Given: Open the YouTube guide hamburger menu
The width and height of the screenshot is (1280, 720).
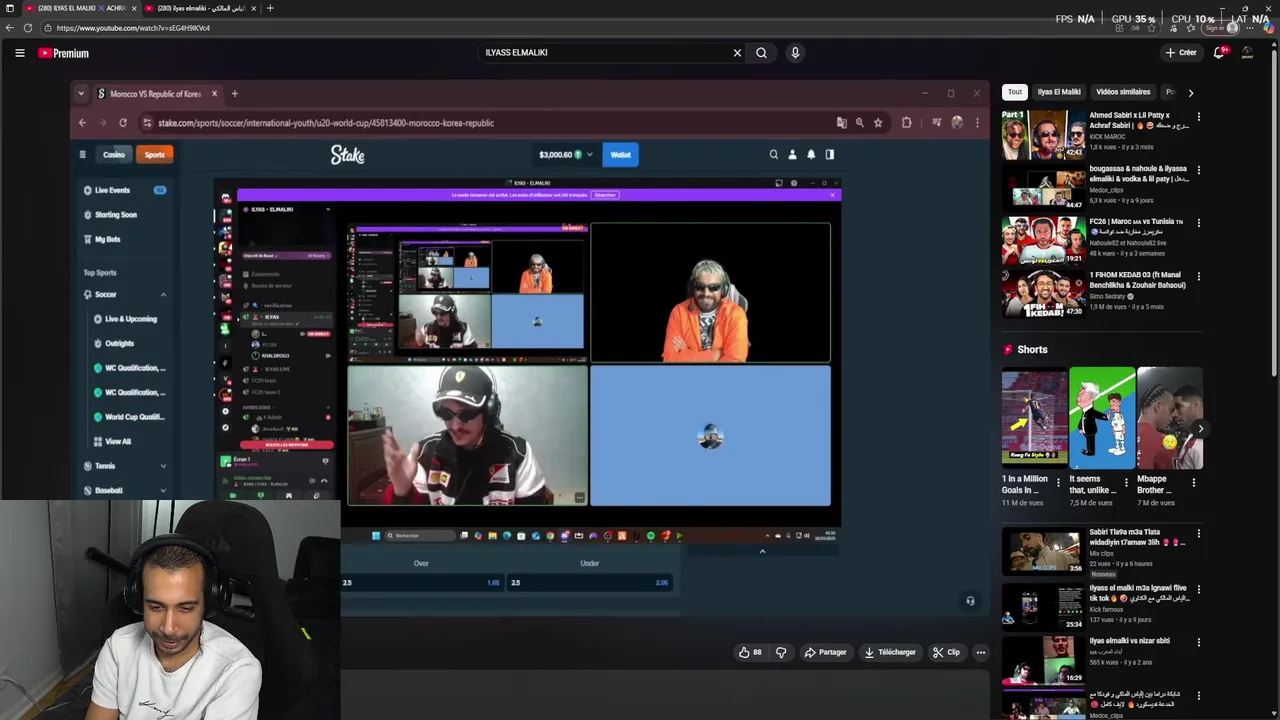Looking at the screenshot, I should tap(19, 53).
